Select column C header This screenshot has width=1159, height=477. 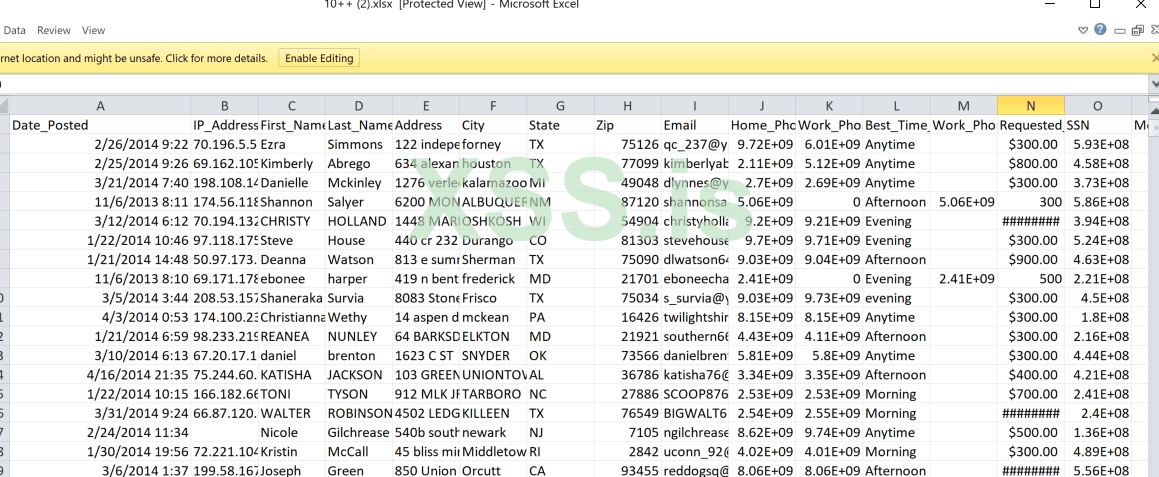[292, 106]
